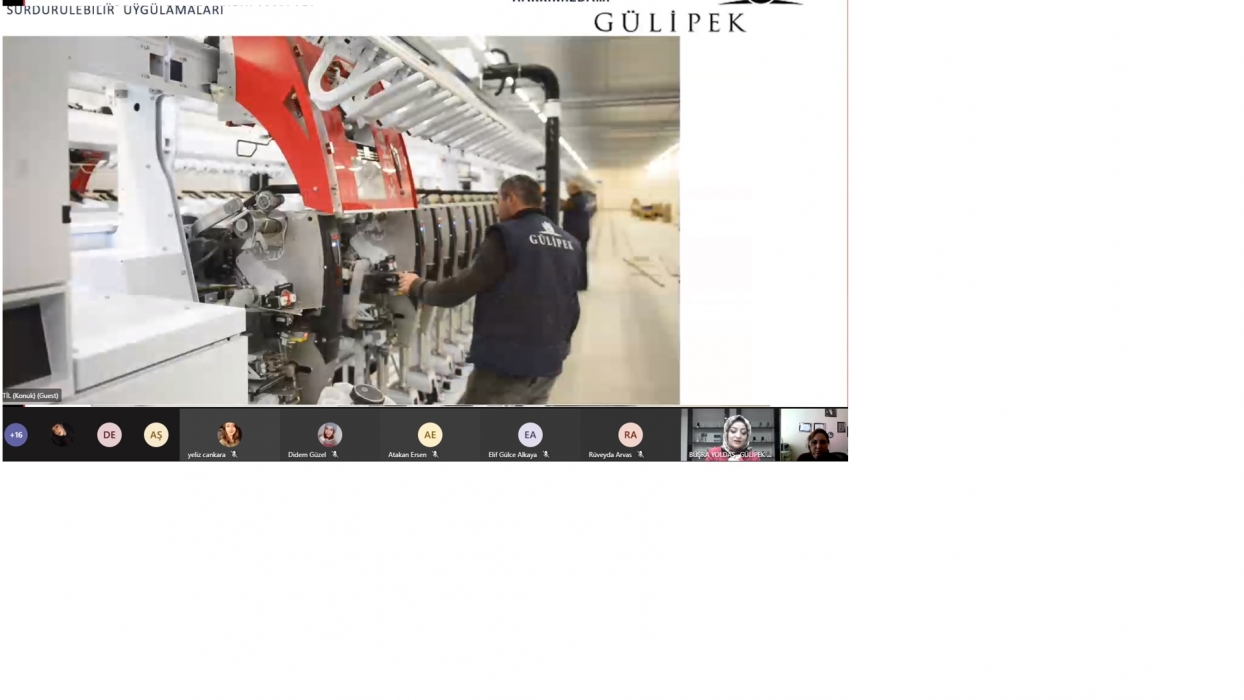This screenshot has height=700, width=1244.
Task: Click the dark-haired participant photo beside +16
Action: point(62,434)
